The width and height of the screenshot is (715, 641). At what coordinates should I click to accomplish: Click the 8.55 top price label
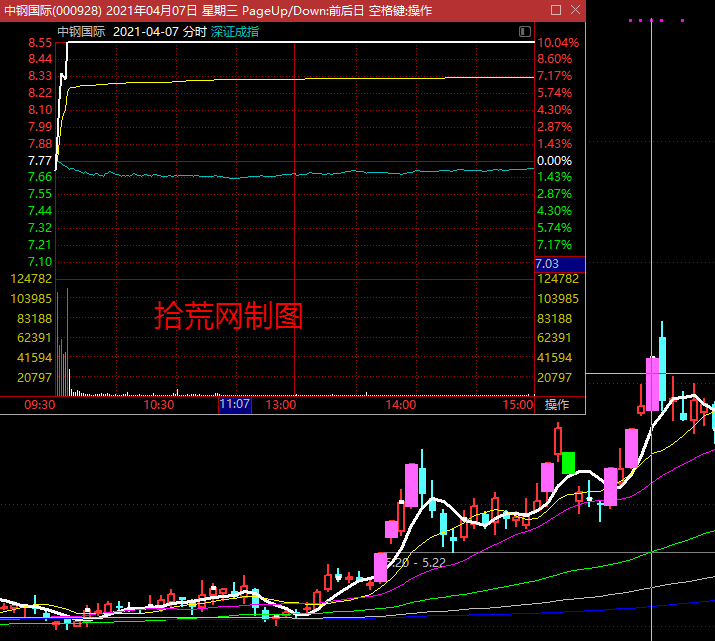(x=40, y=43)
